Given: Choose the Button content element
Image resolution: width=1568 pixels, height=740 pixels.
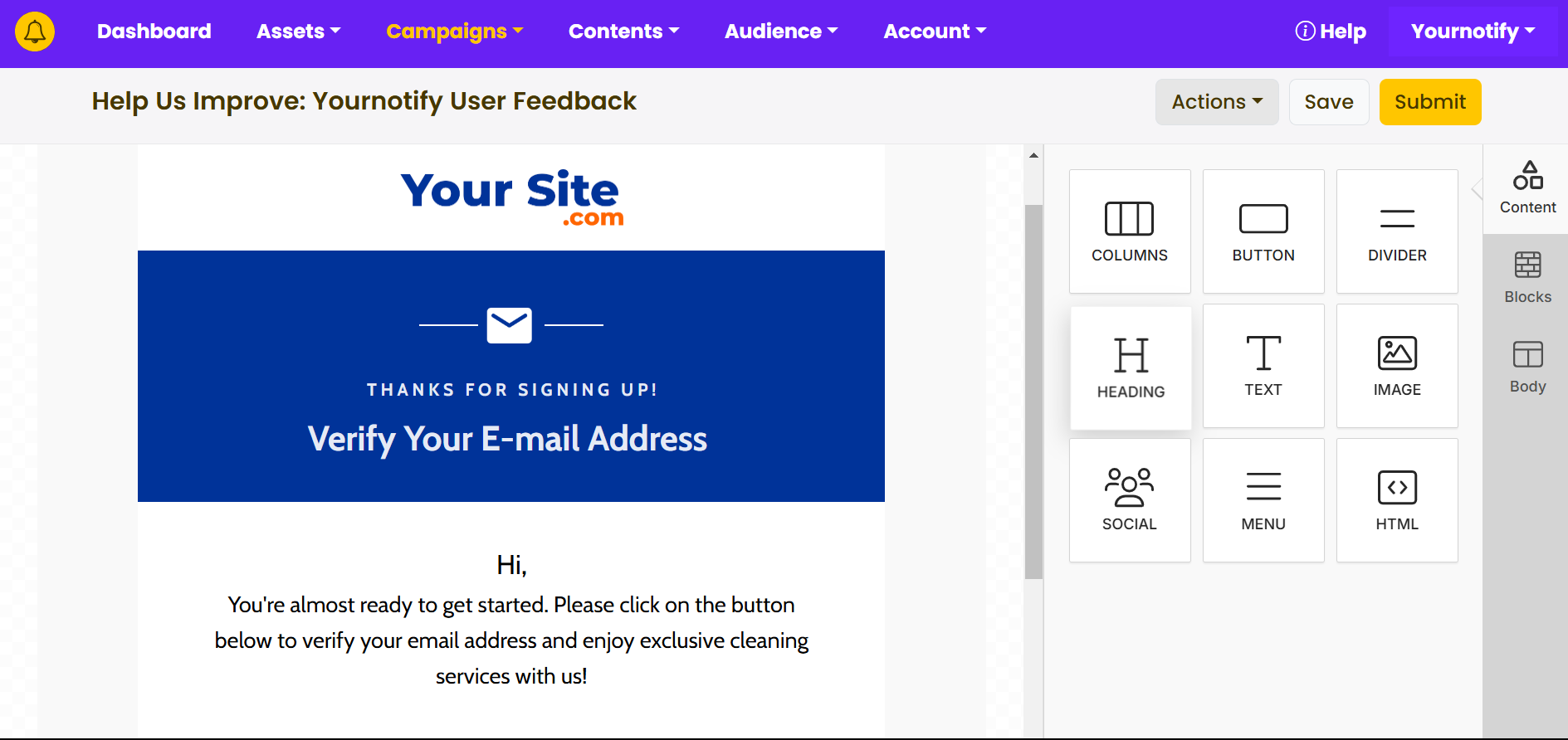Looking at the screenshot, I should tap(1263, 231).
